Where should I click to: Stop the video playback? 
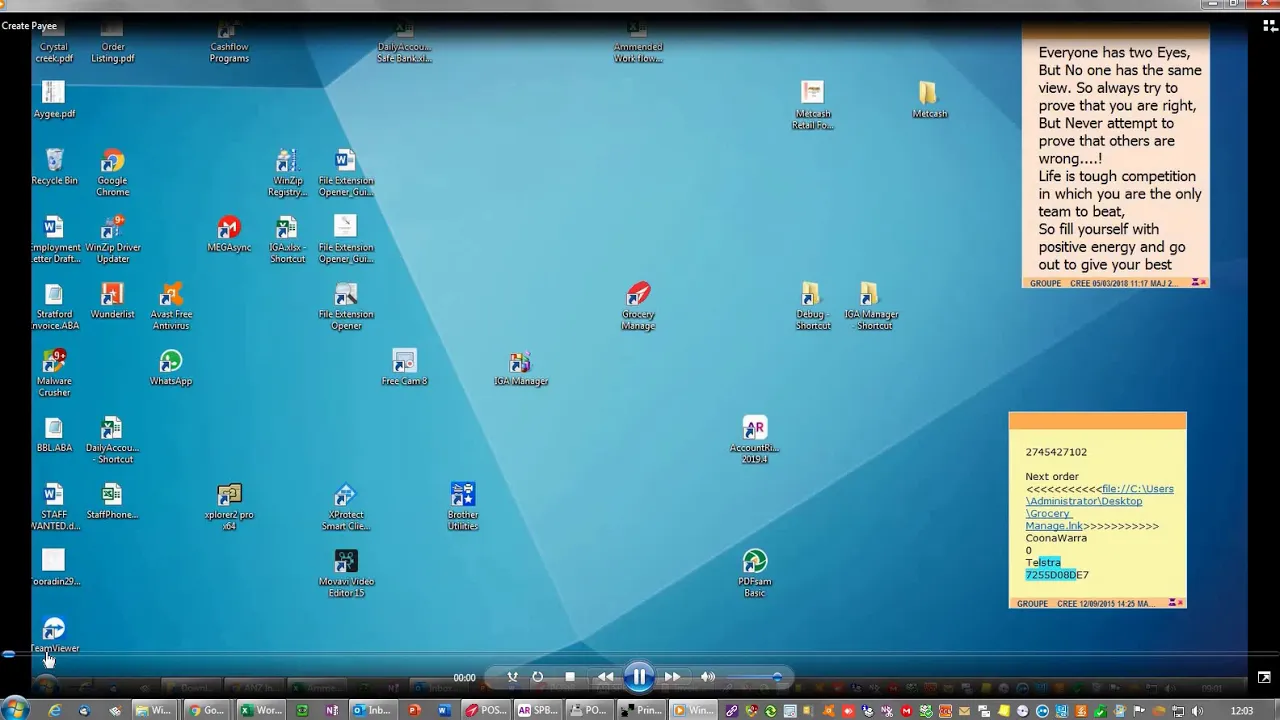(570, 677)
